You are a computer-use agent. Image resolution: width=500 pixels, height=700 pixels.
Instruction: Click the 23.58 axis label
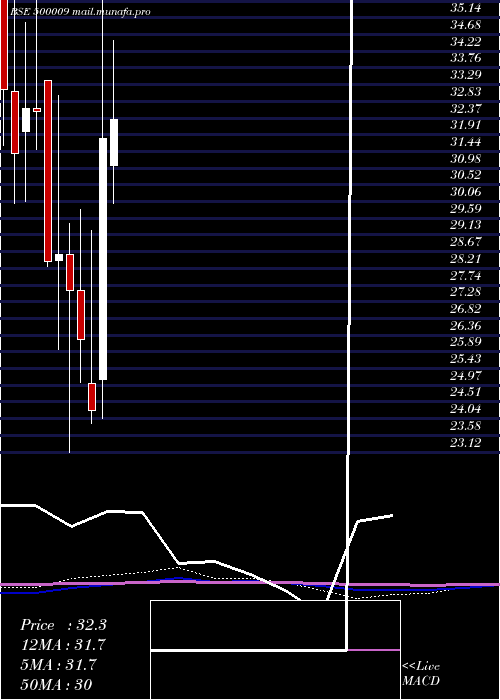[x=466, y=426]
